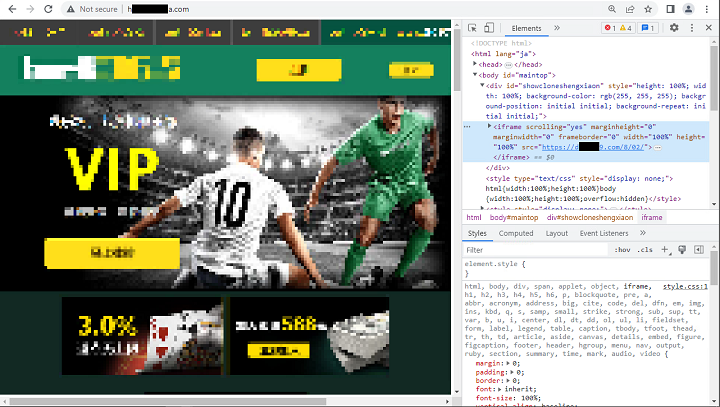720x407 pixels.
Task: Click yellow button in site header center
Action: tap(299, 70)
